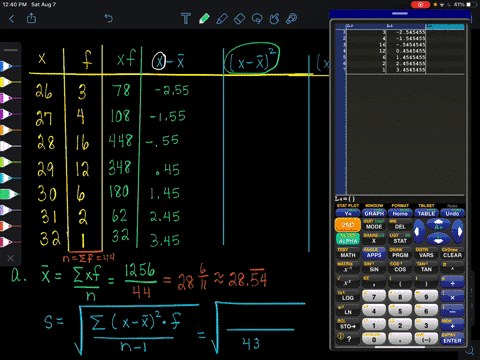Open the magnifier search tool in toolbar
This screenshot has height=360, width=480.
[292, 19]
